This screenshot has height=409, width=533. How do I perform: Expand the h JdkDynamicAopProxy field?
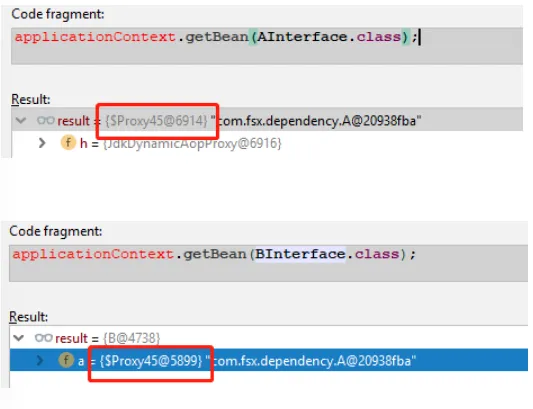point(42,143)
